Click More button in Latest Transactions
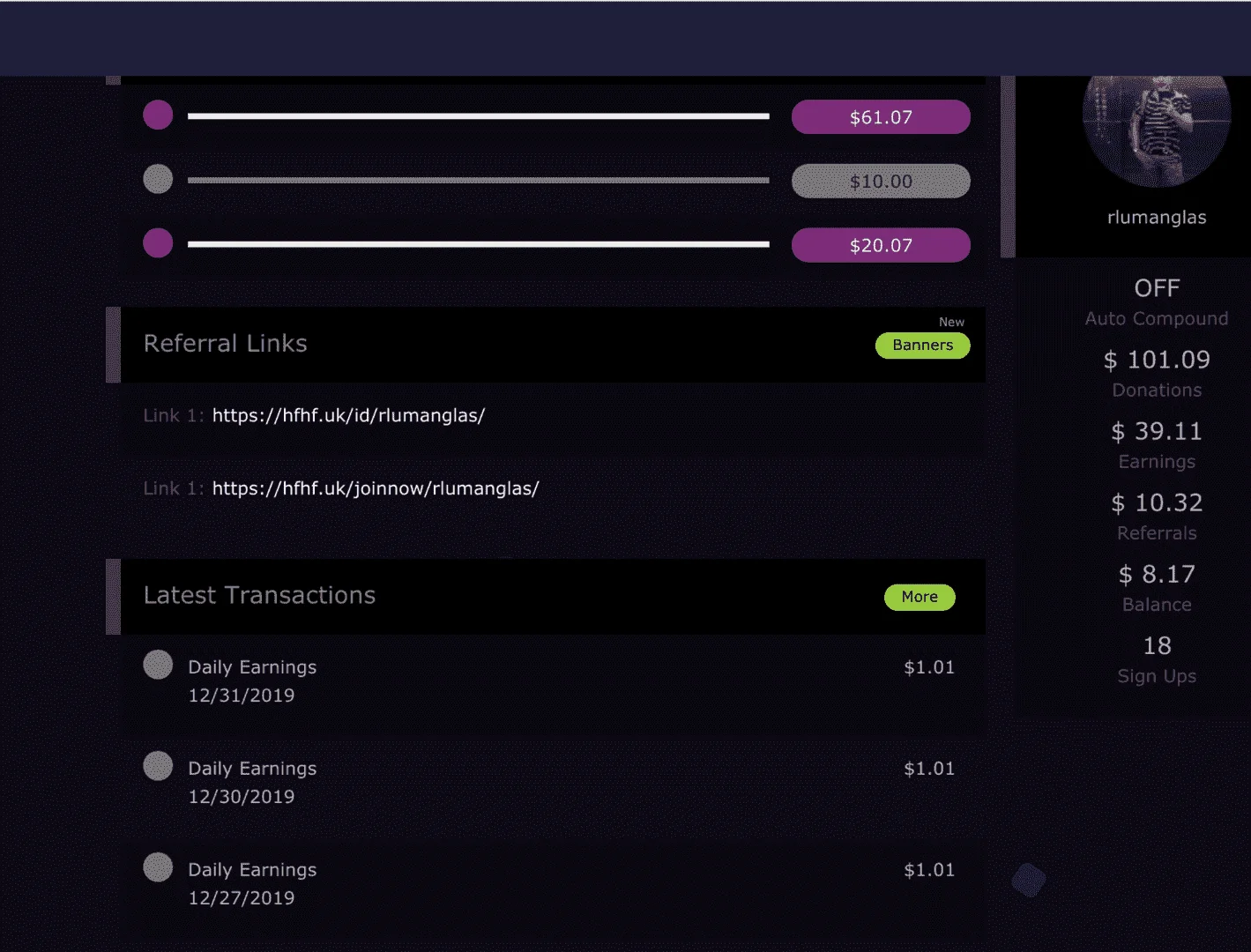 click(920, 597)
